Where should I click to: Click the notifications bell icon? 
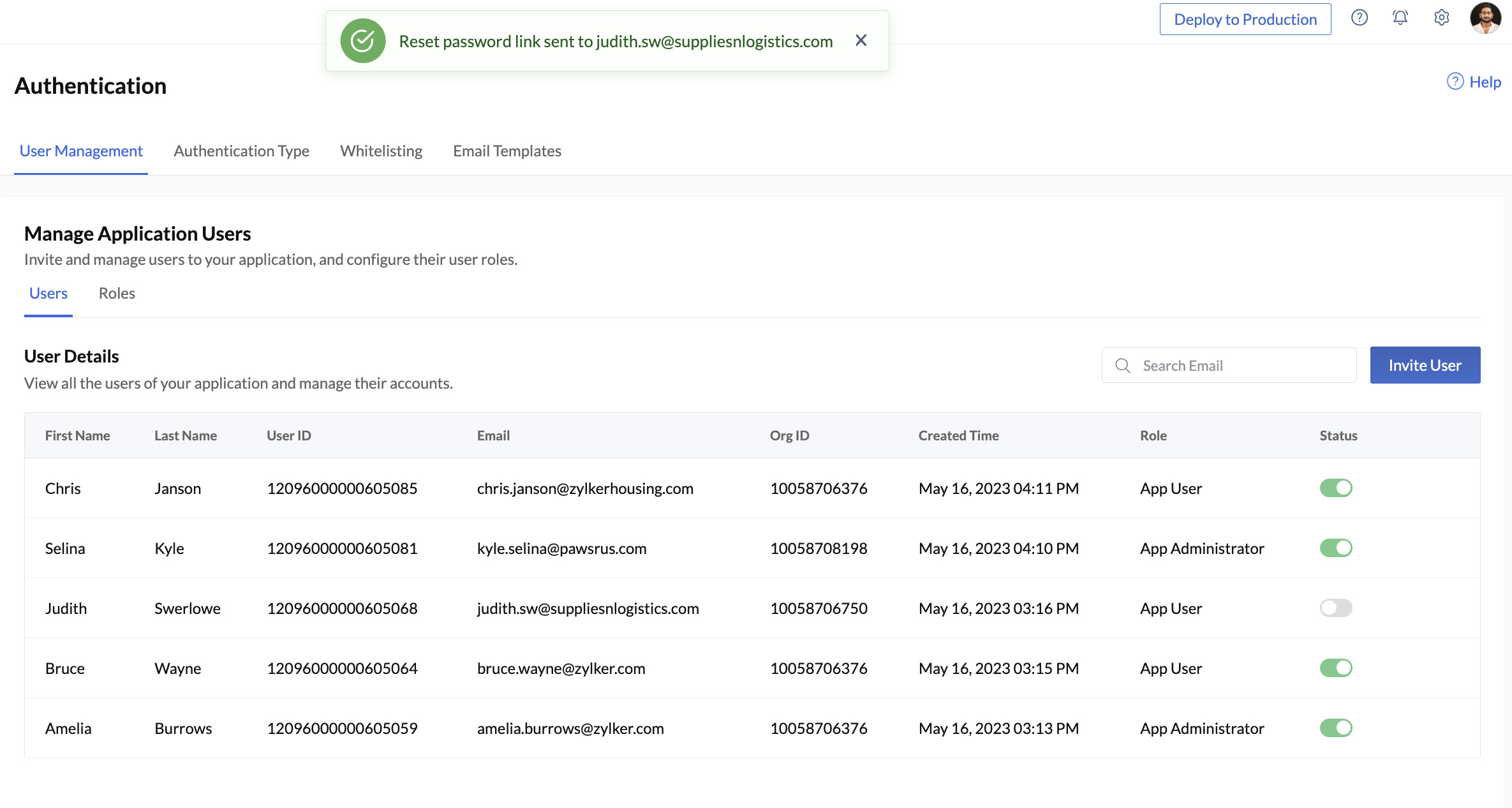click(1400, 18)
